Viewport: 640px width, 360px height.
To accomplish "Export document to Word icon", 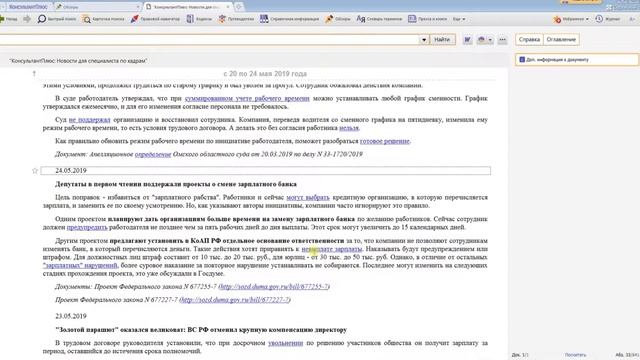I will [467, 40].
